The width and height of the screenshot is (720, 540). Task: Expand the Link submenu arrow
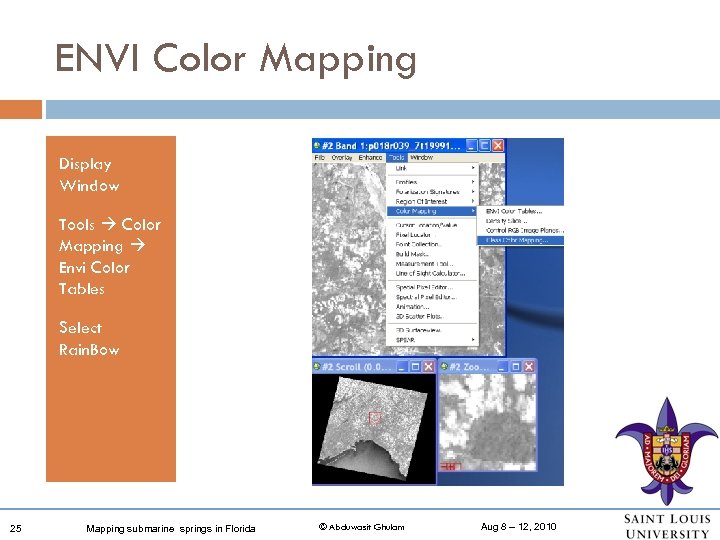pos(473,168)
